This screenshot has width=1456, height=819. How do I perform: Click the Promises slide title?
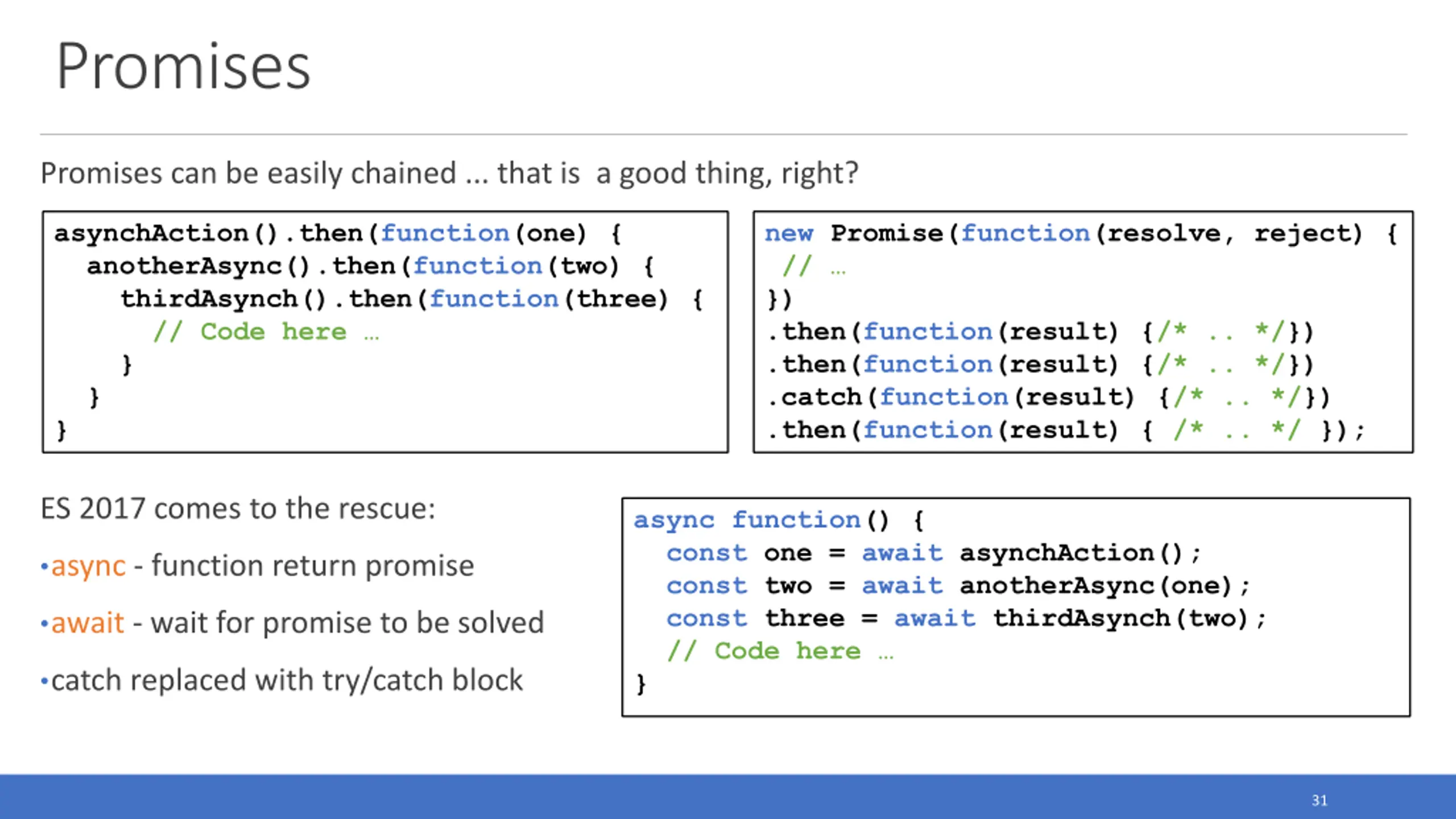(183, 66)
